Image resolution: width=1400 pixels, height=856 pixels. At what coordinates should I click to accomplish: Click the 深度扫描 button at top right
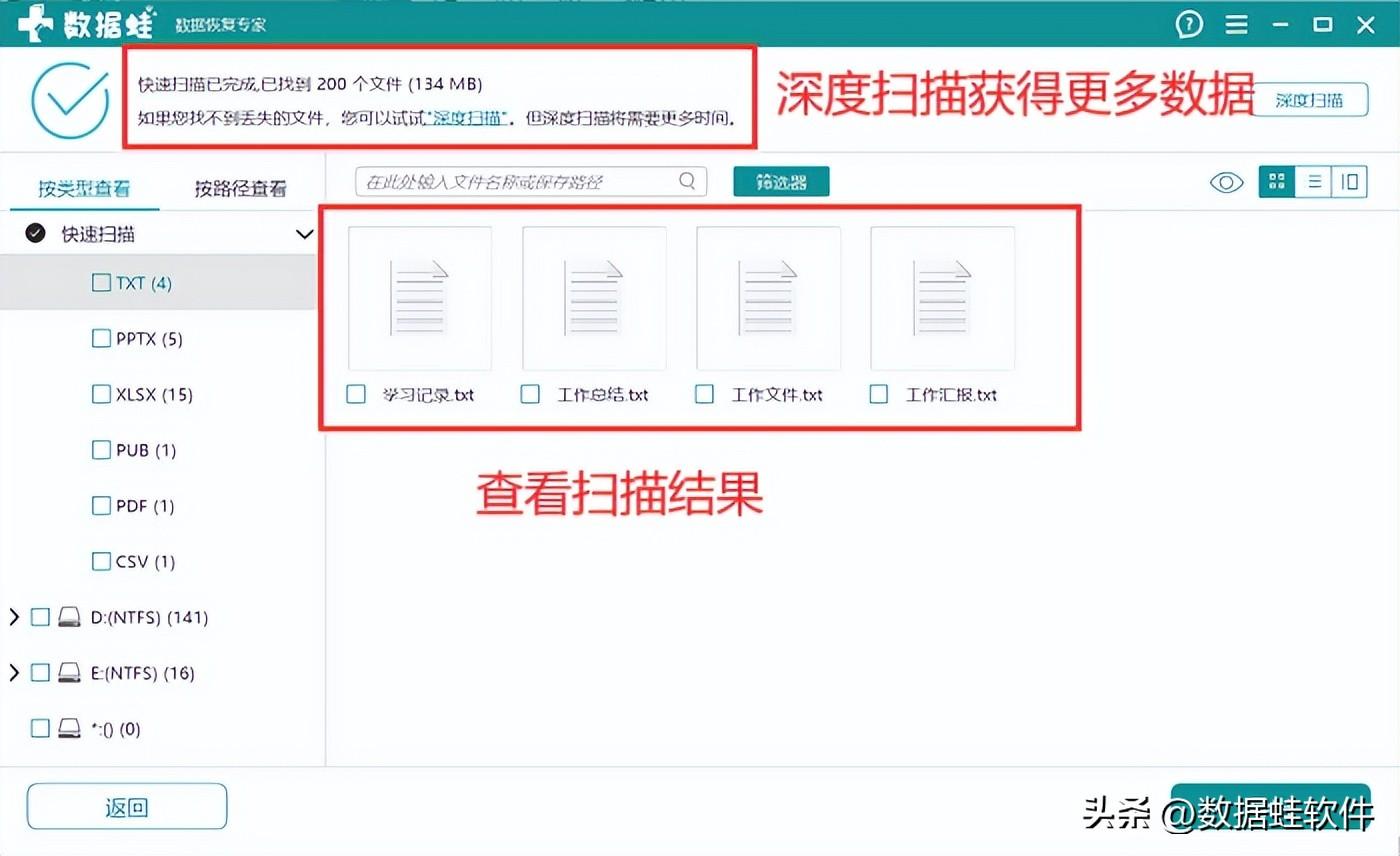coord(1309,100)
